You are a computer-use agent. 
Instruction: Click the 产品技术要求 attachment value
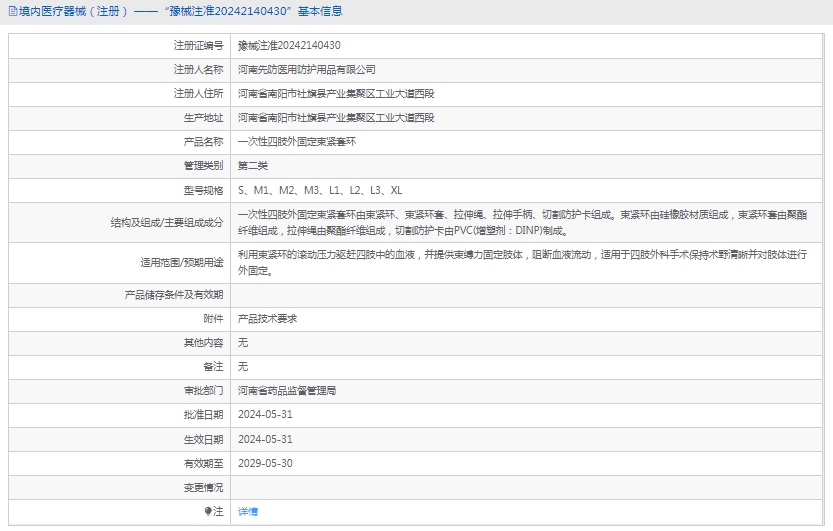[x=267, y=318]
